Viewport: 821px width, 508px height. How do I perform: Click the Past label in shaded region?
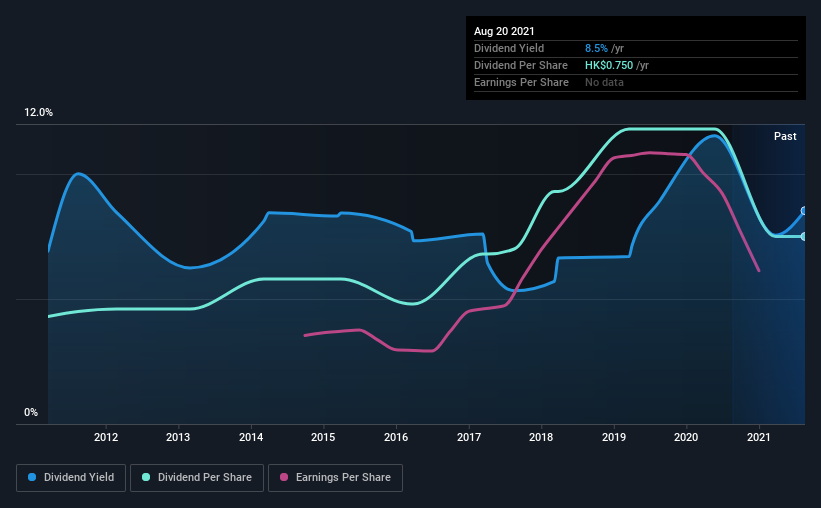785,136
